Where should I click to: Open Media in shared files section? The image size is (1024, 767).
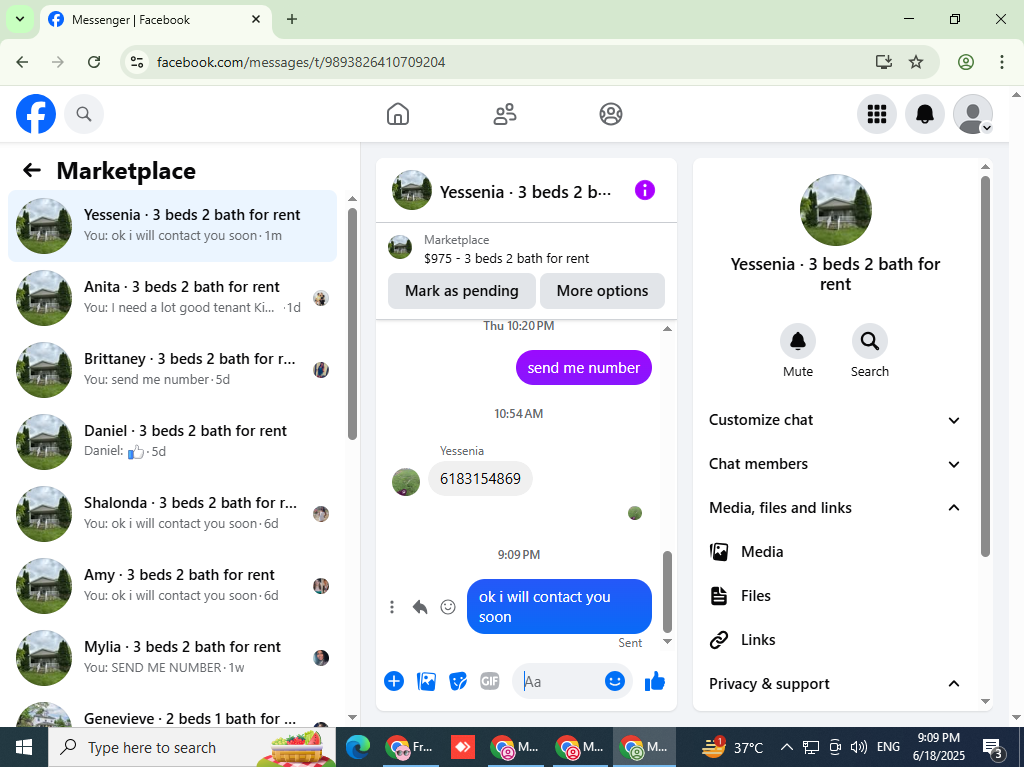tap(836, 552)
